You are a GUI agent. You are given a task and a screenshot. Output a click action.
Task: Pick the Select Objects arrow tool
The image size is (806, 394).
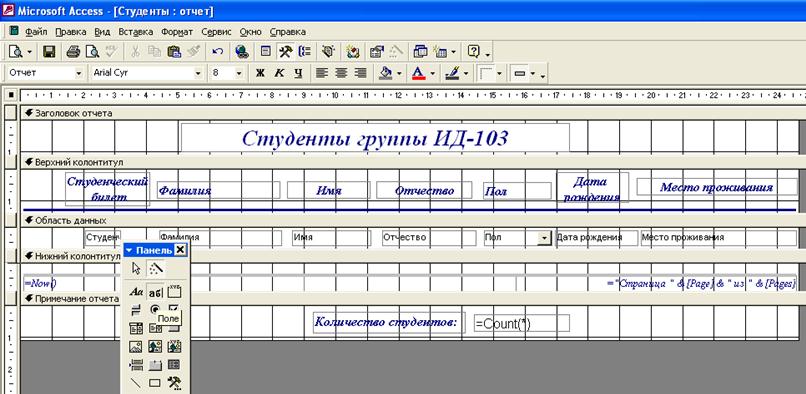tap(136, 268)
